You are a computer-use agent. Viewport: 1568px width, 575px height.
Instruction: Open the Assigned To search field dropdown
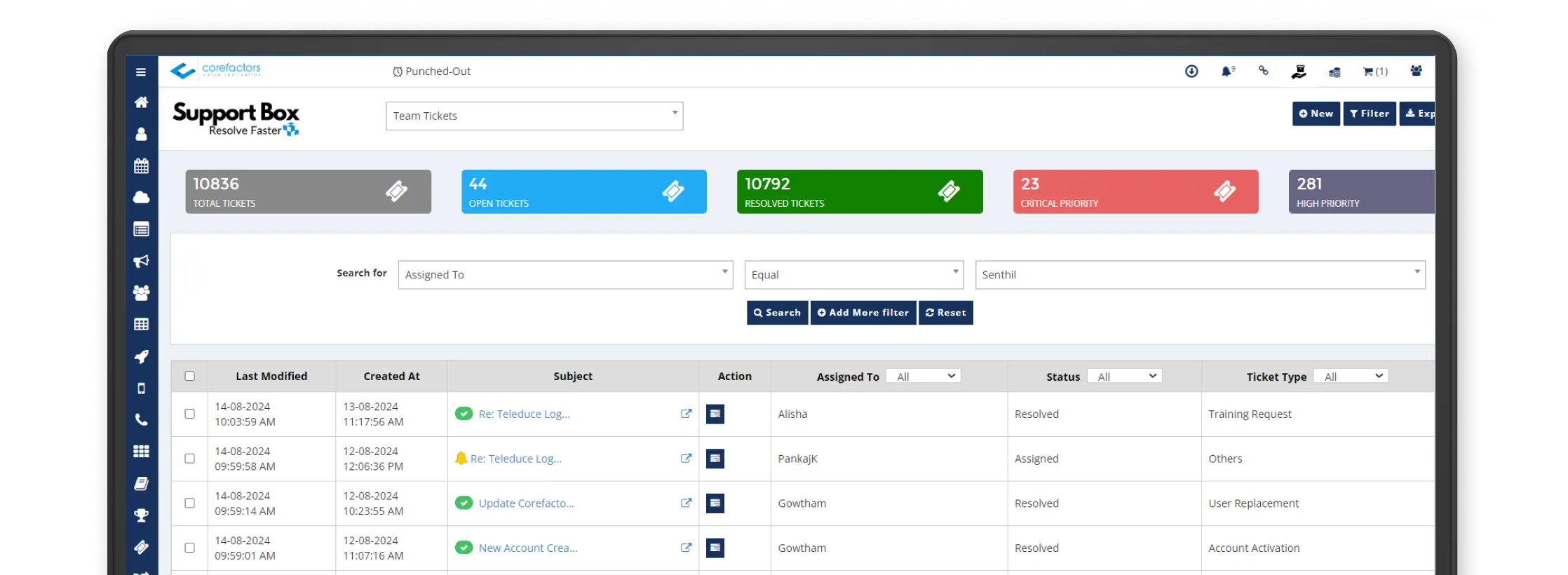pyautogui.click(x=565, y=275)
